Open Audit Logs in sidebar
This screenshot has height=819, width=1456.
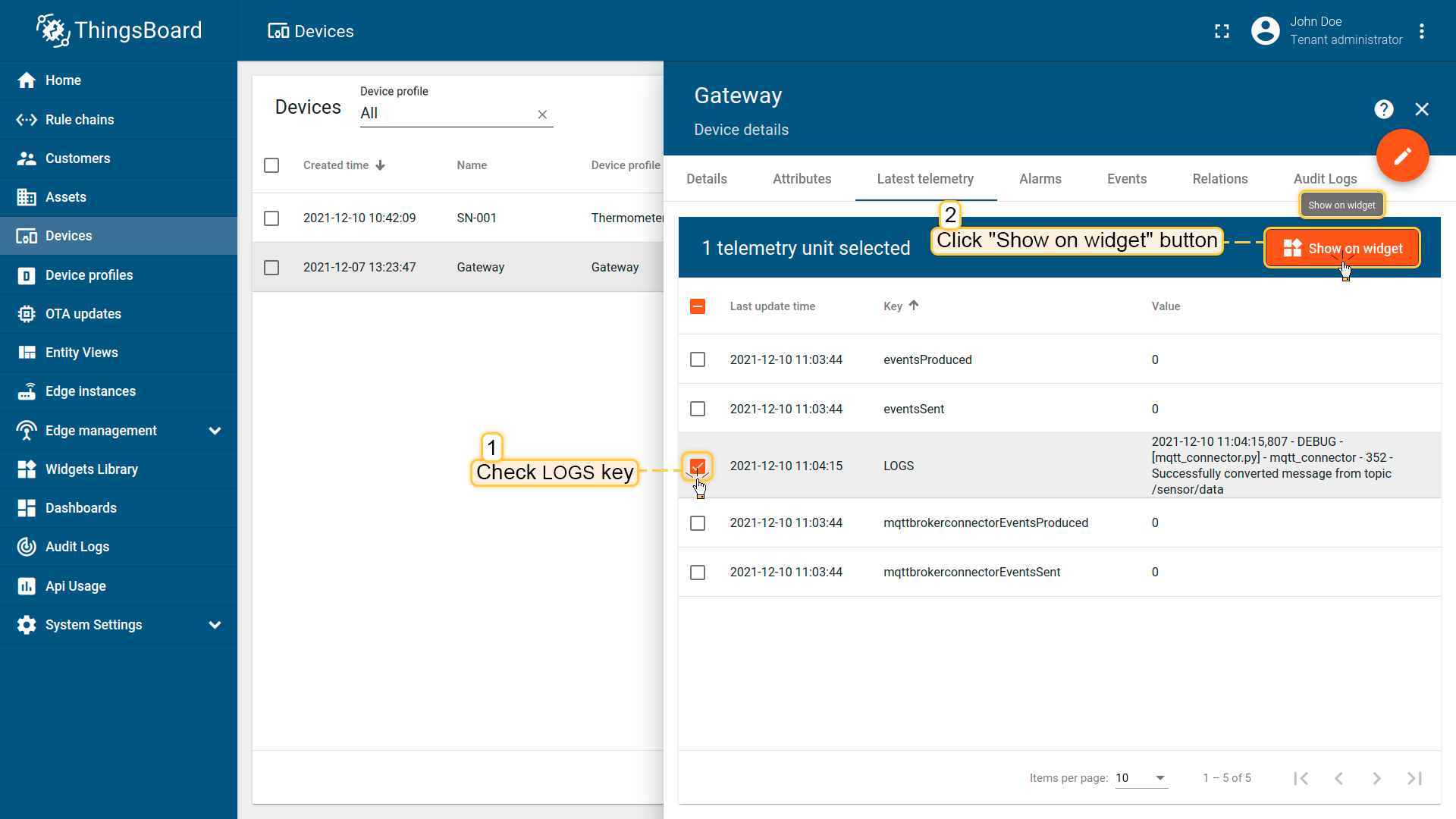[118, 547]
